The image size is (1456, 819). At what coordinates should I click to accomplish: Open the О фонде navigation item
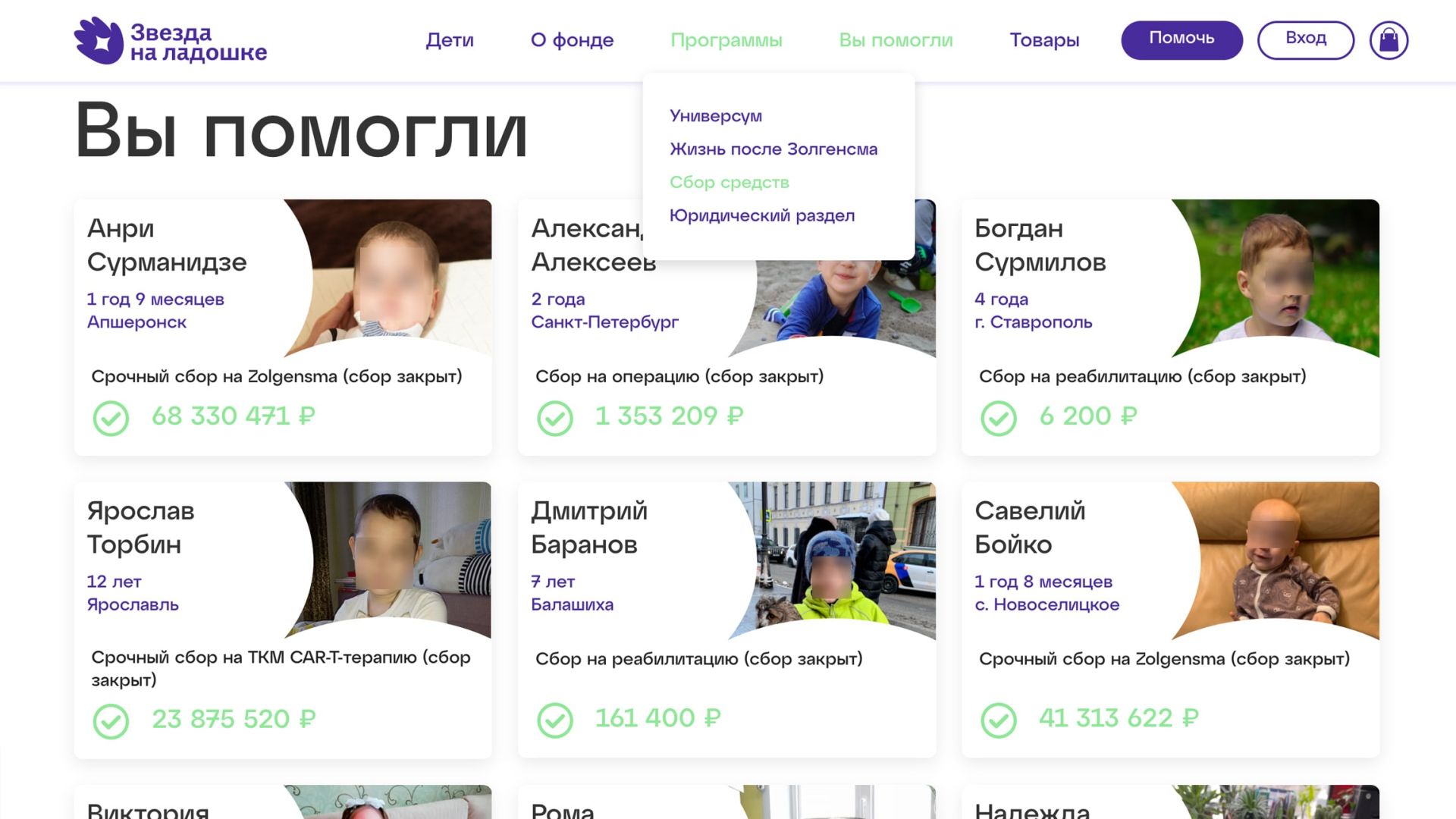pyautogui.click(x=572, y=40)
